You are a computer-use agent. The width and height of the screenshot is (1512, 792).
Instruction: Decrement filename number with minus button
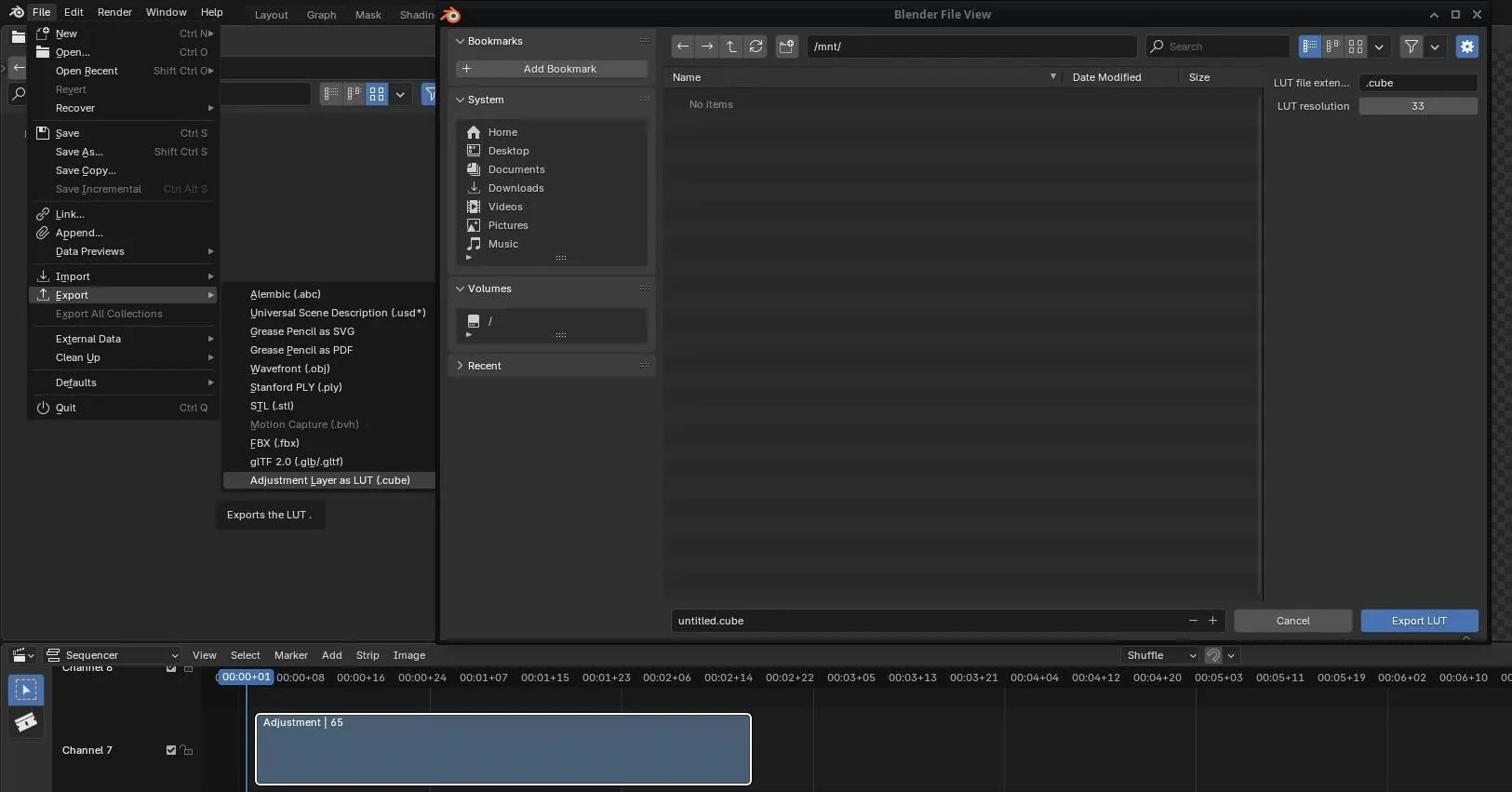1193,621
